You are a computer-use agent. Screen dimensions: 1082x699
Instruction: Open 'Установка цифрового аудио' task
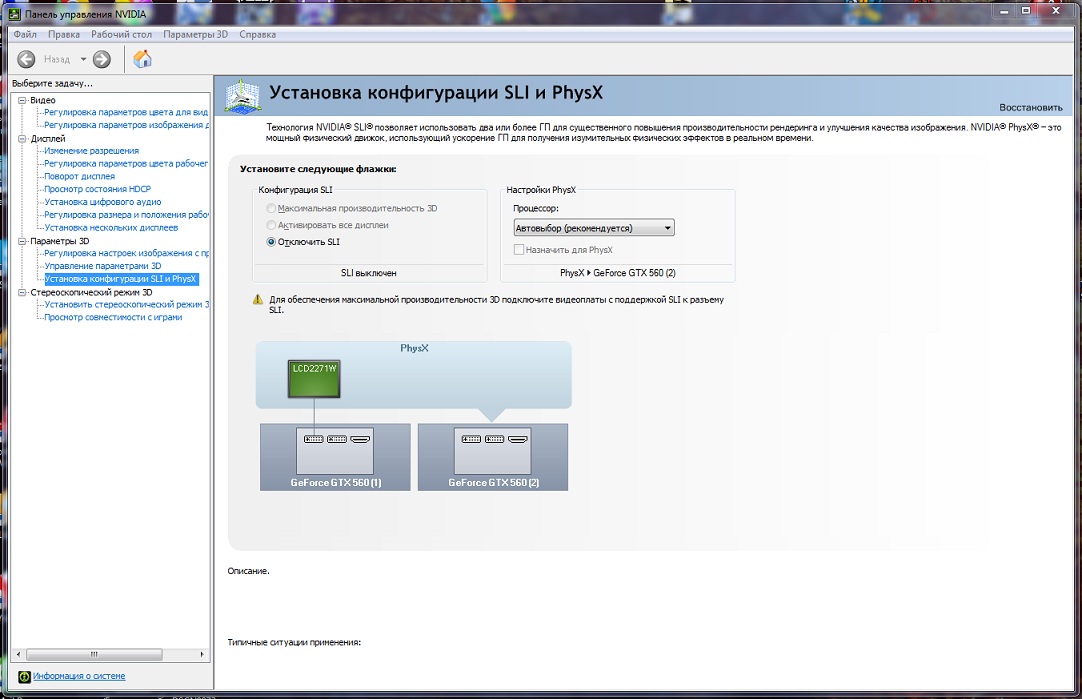[103, 201]
